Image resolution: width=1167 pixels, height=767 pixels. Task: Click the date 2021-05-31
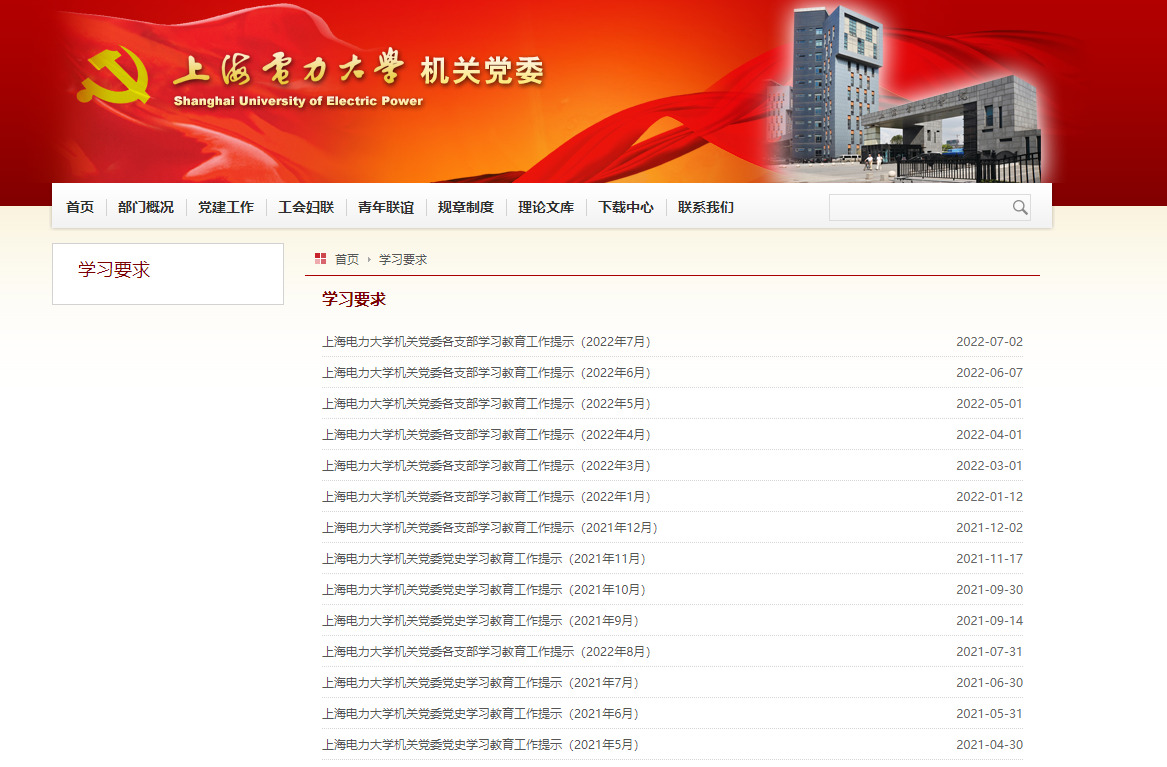point(989,713)
